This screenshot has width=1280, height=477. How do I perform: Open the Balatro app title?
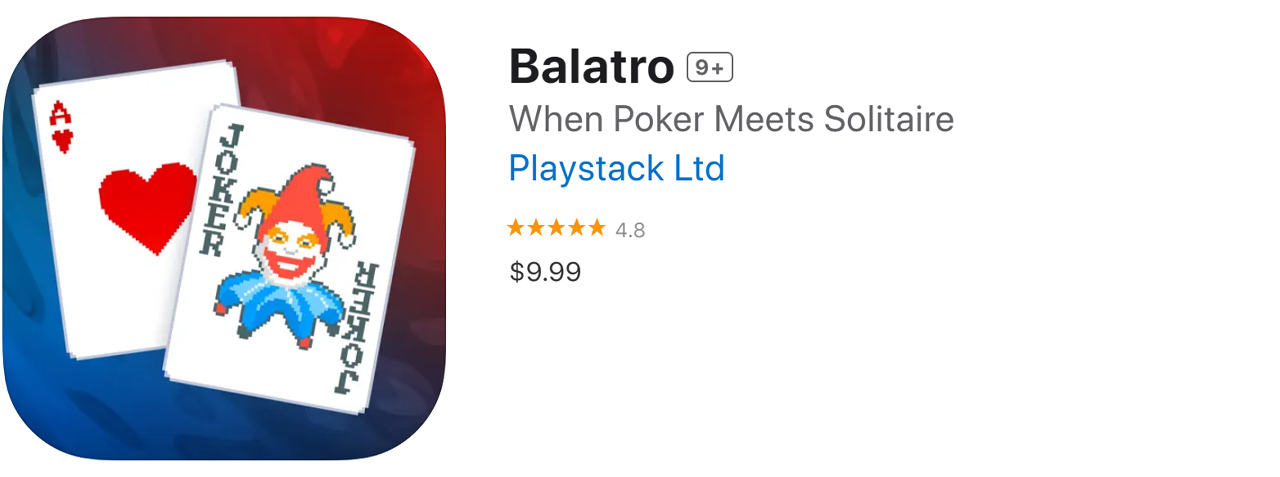tap(591, 67)
